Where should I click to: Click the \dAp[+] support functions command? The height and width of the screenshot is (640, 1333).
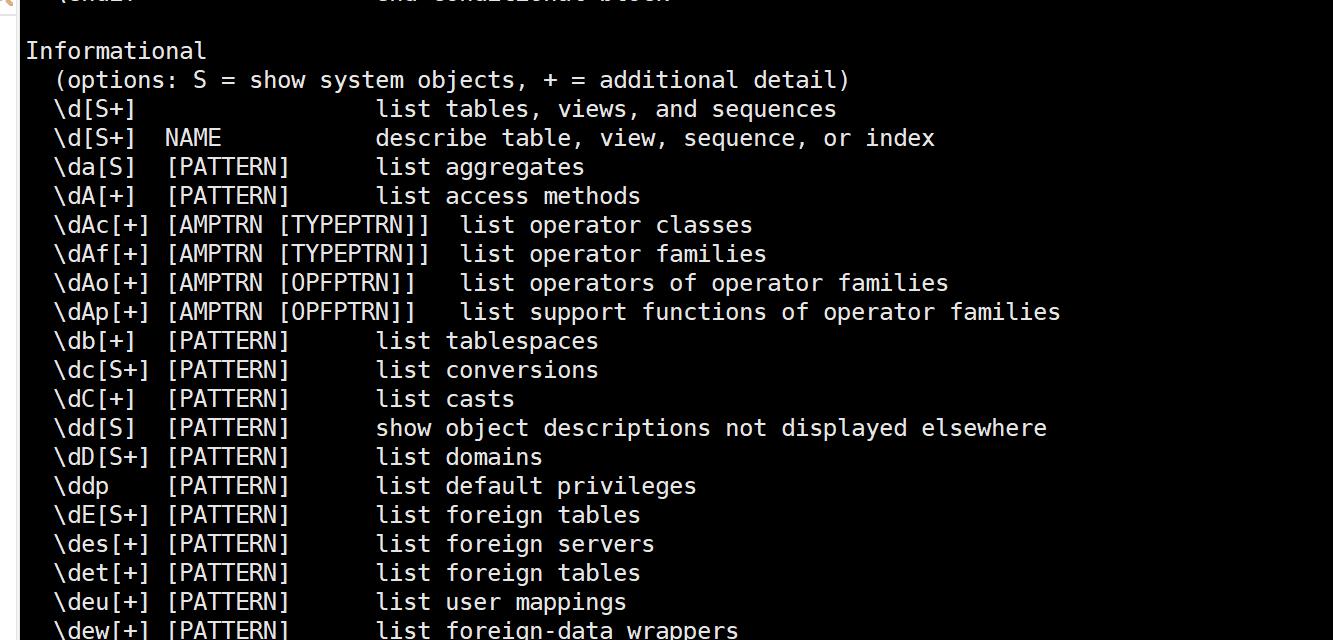(557, 312)
